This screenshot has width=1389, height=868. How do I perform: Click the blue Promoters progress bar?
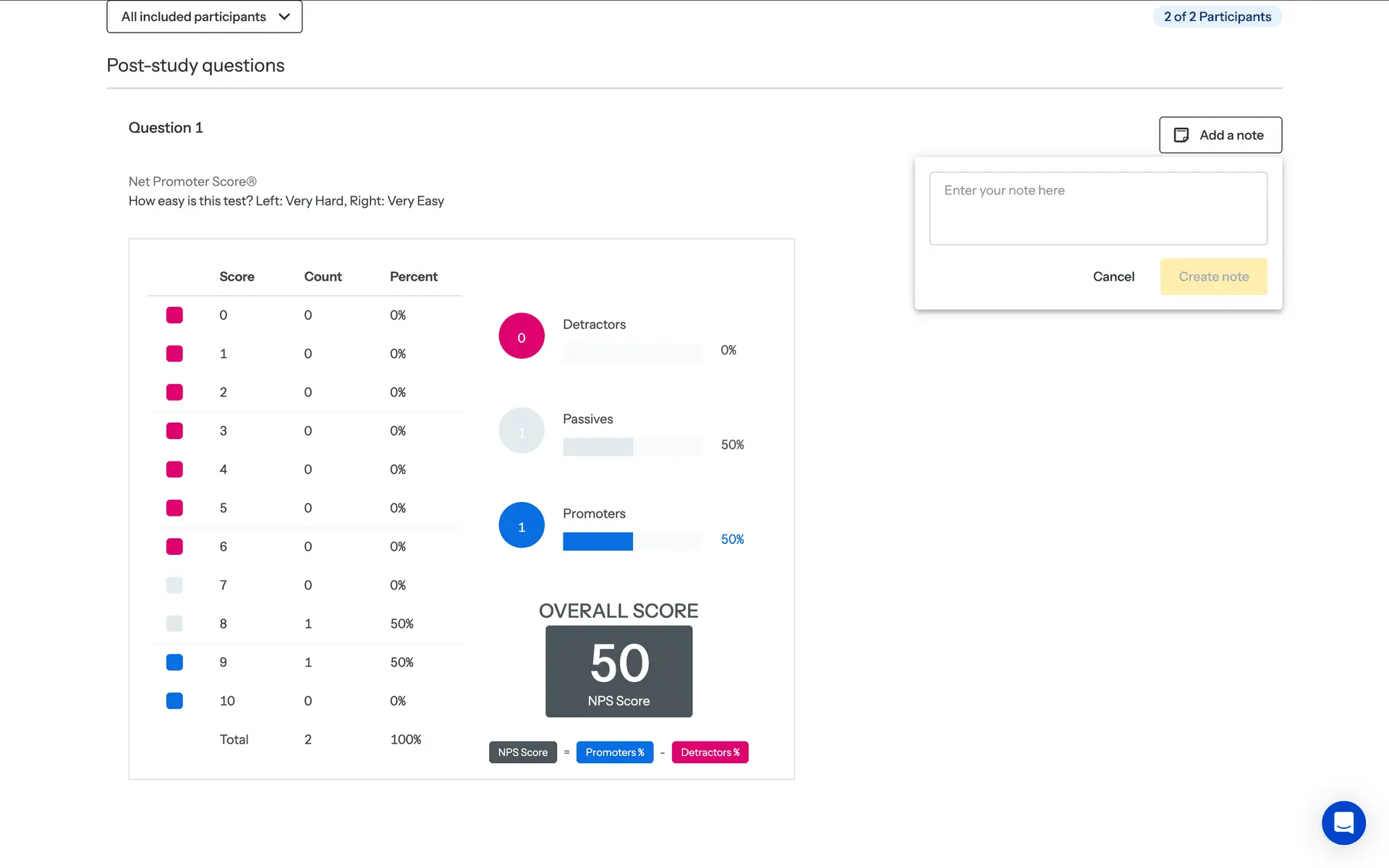598,541
